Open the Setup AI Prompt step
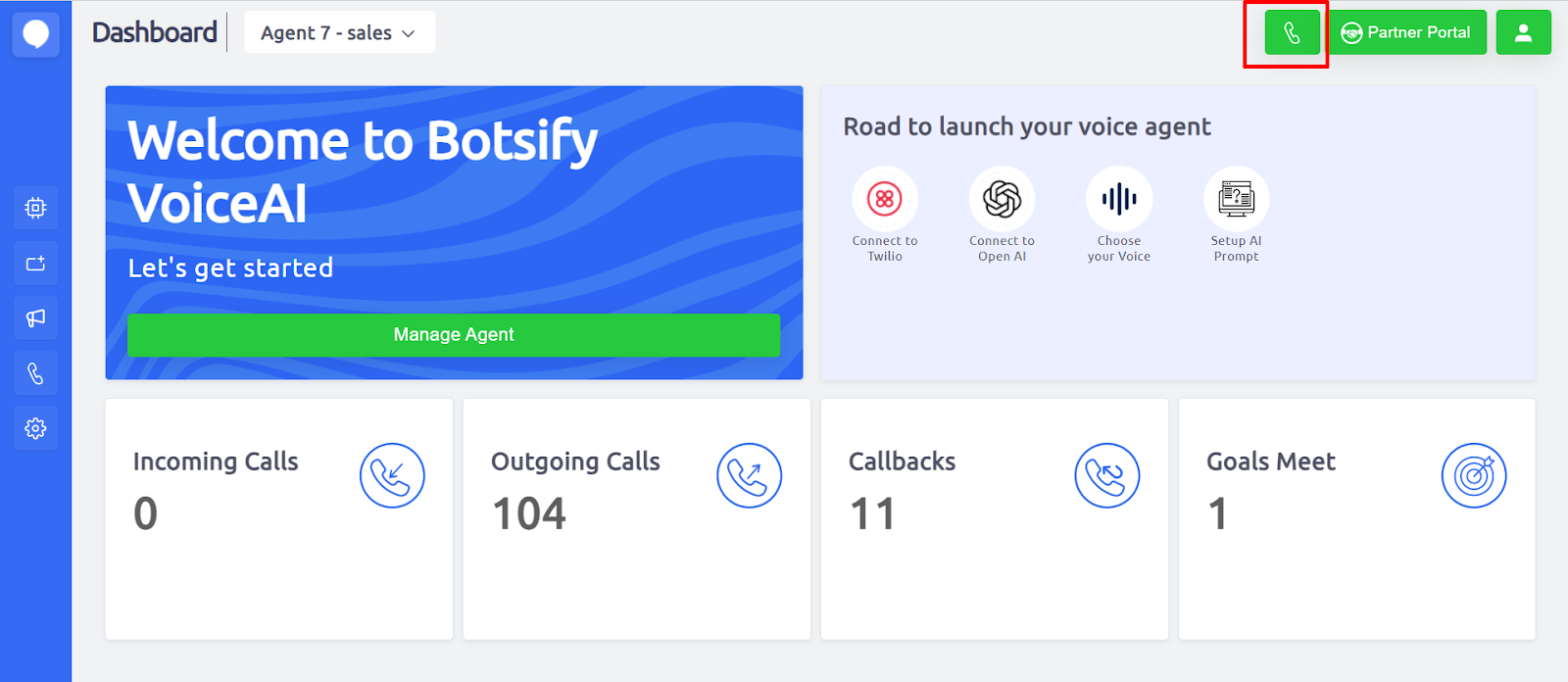Viewport: 1568px width, 682px height. (x=1236, y=199)
